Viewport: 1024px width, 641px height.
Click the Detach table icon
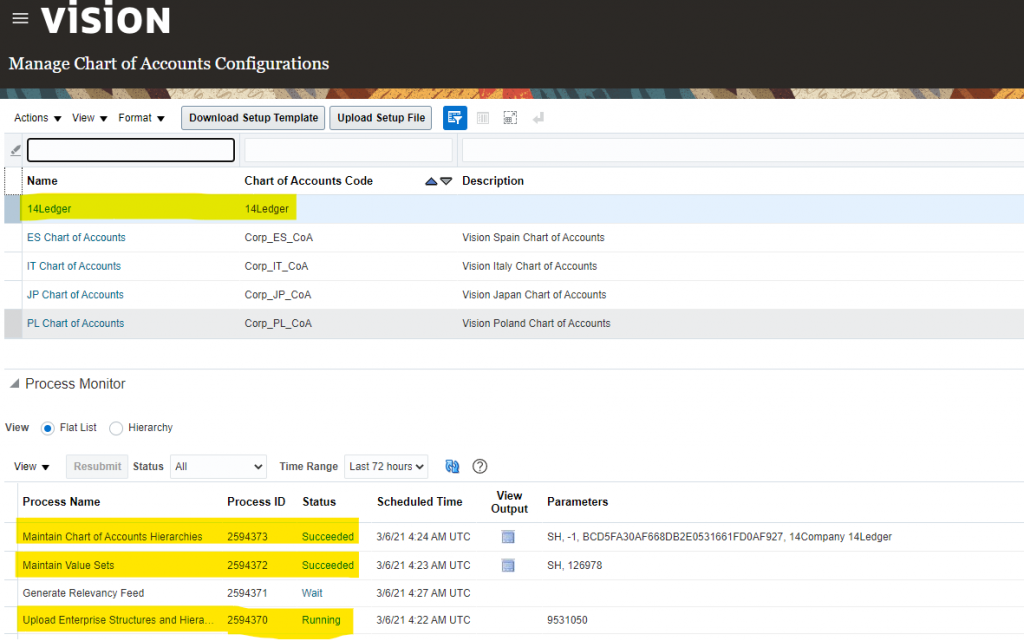pos(510,118)
